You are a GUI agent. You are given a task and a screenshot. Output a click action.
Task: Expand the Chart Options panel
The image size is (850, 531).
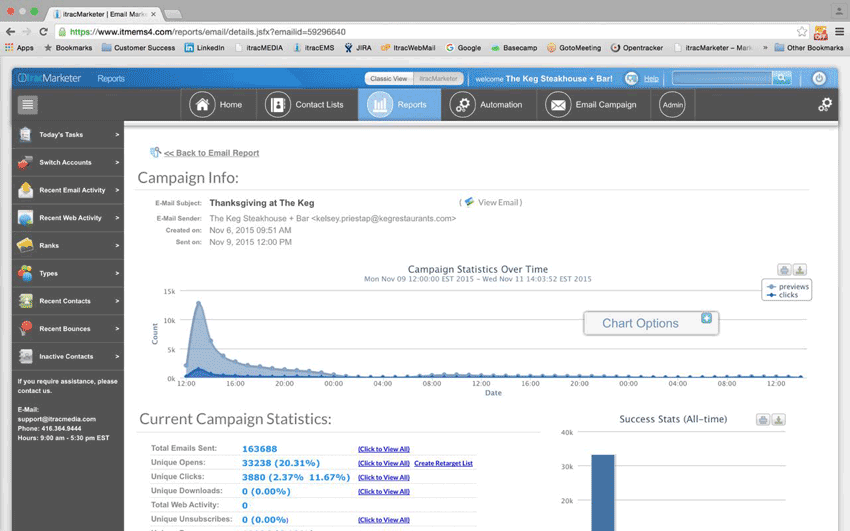[707, 318]
